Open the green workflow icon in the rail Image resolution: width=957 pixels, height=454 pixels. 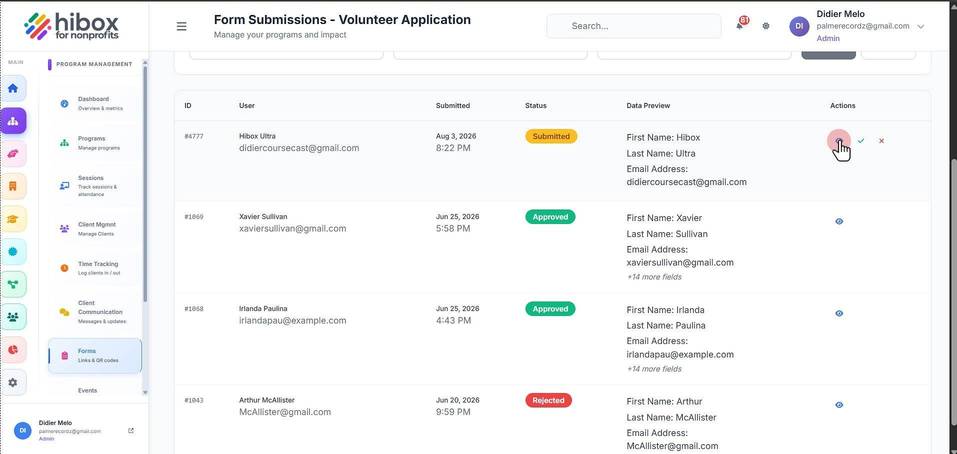click(x=13, y=284)
